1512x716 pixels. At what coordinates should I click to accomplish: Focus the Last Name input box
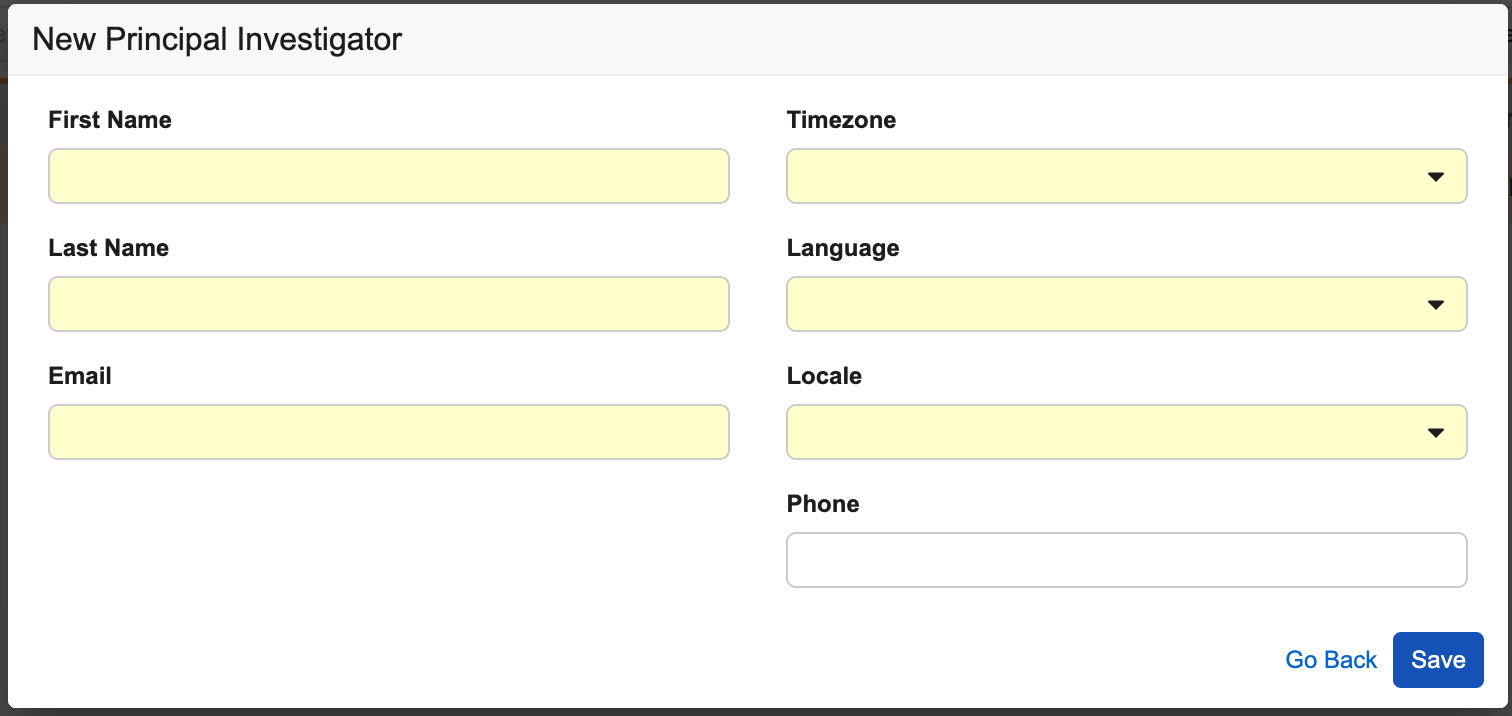pos(389,304)
